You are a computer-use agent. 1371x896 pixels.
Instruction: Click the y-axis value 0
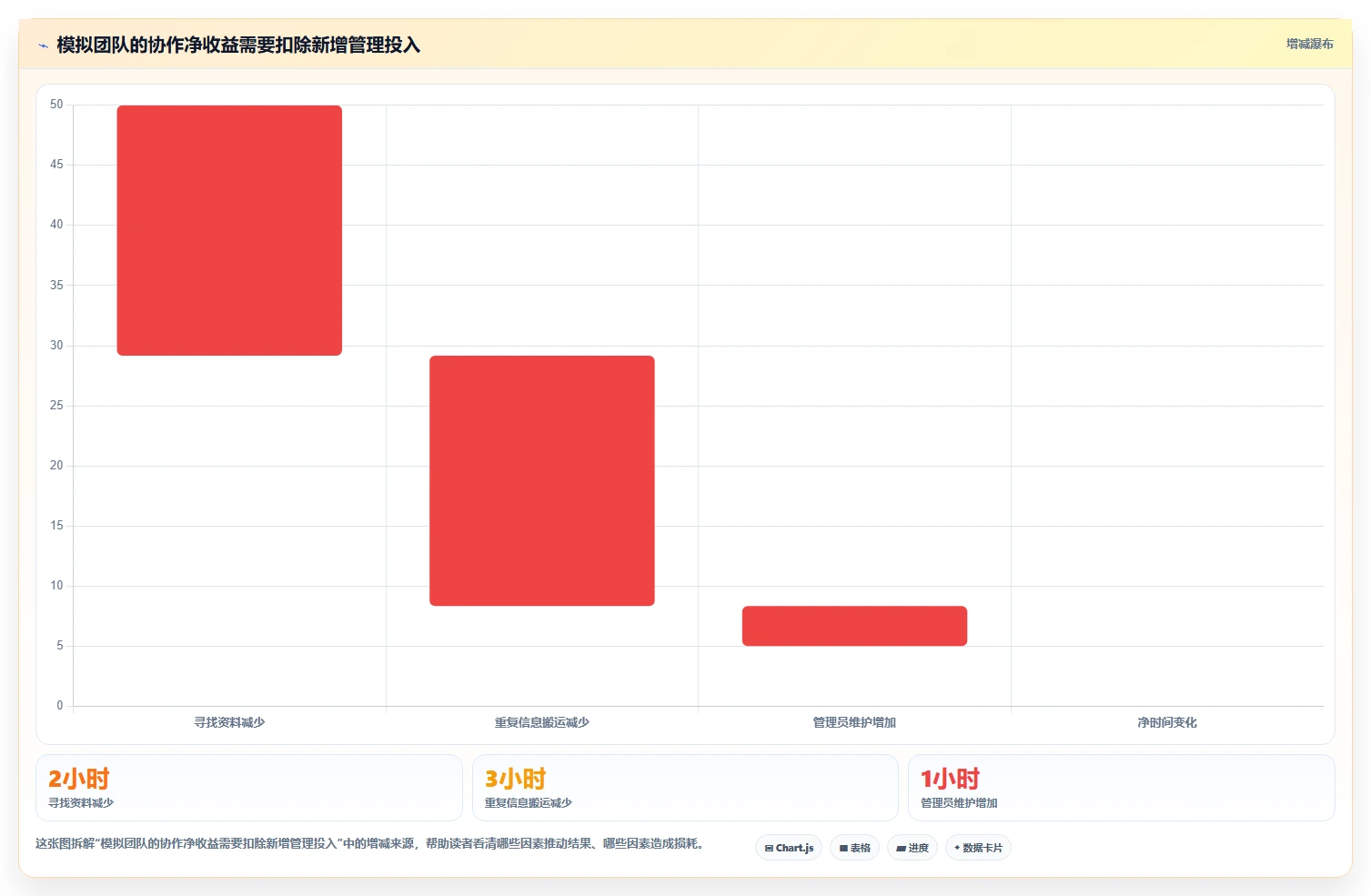coord(60,706)
